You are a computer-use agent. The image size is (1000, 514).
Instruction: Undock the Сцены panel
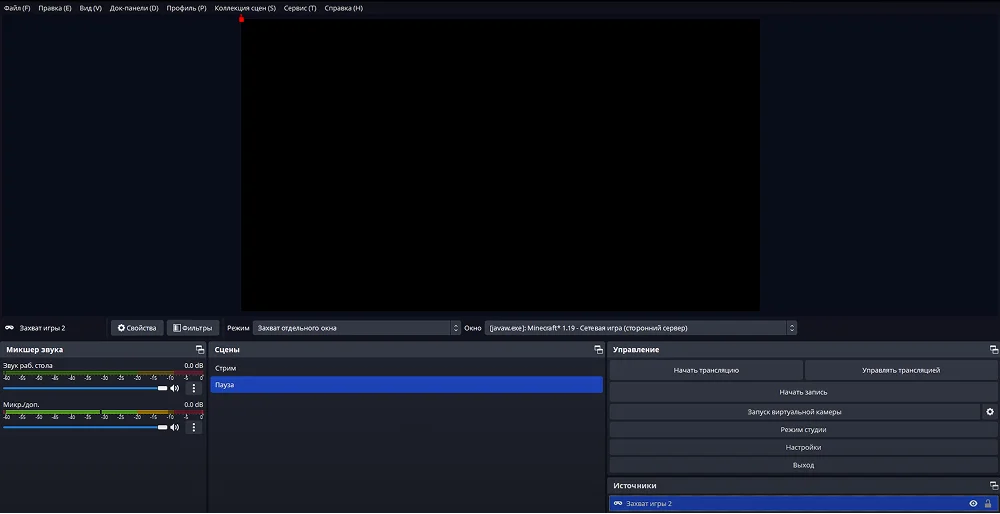598,350
